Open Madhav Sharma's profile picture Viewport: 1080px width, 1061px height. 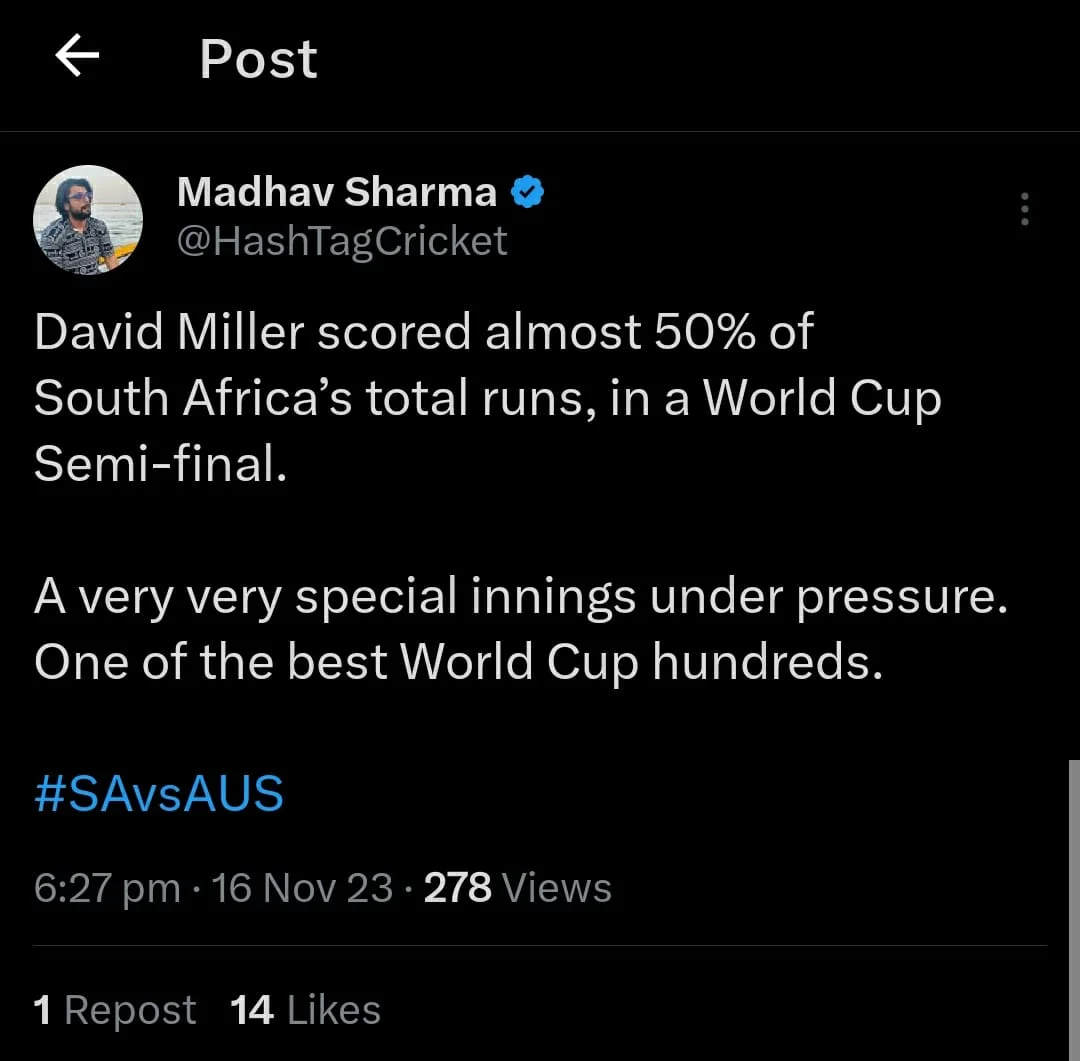pos(87,220)
